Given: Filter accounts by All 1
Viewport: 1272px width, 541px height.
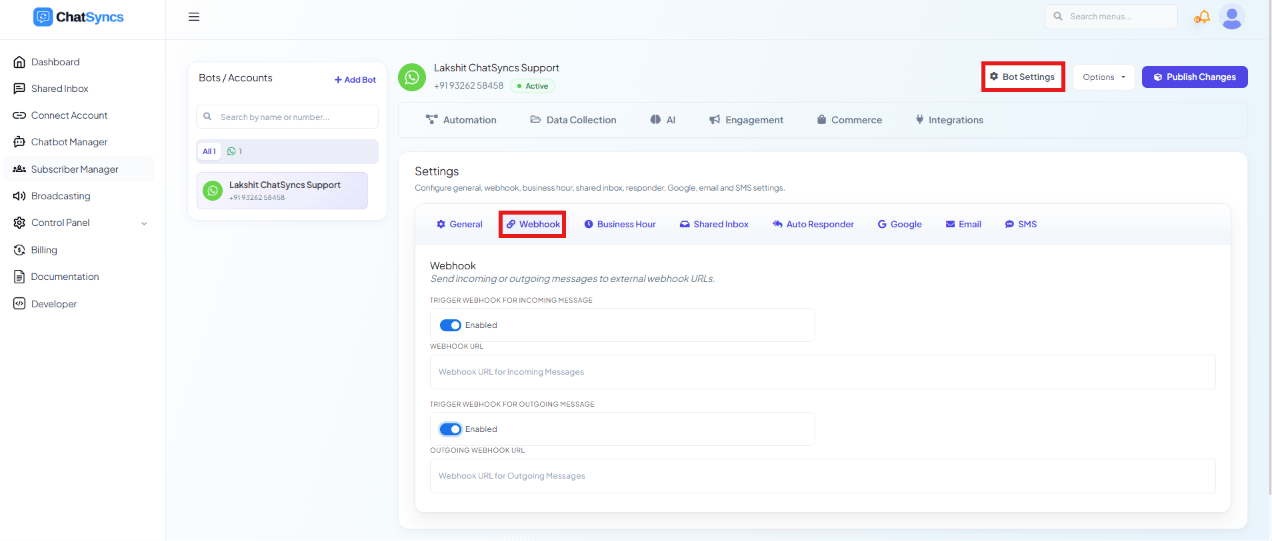Looking at the screenshot, I should click(x=209, y=151).
